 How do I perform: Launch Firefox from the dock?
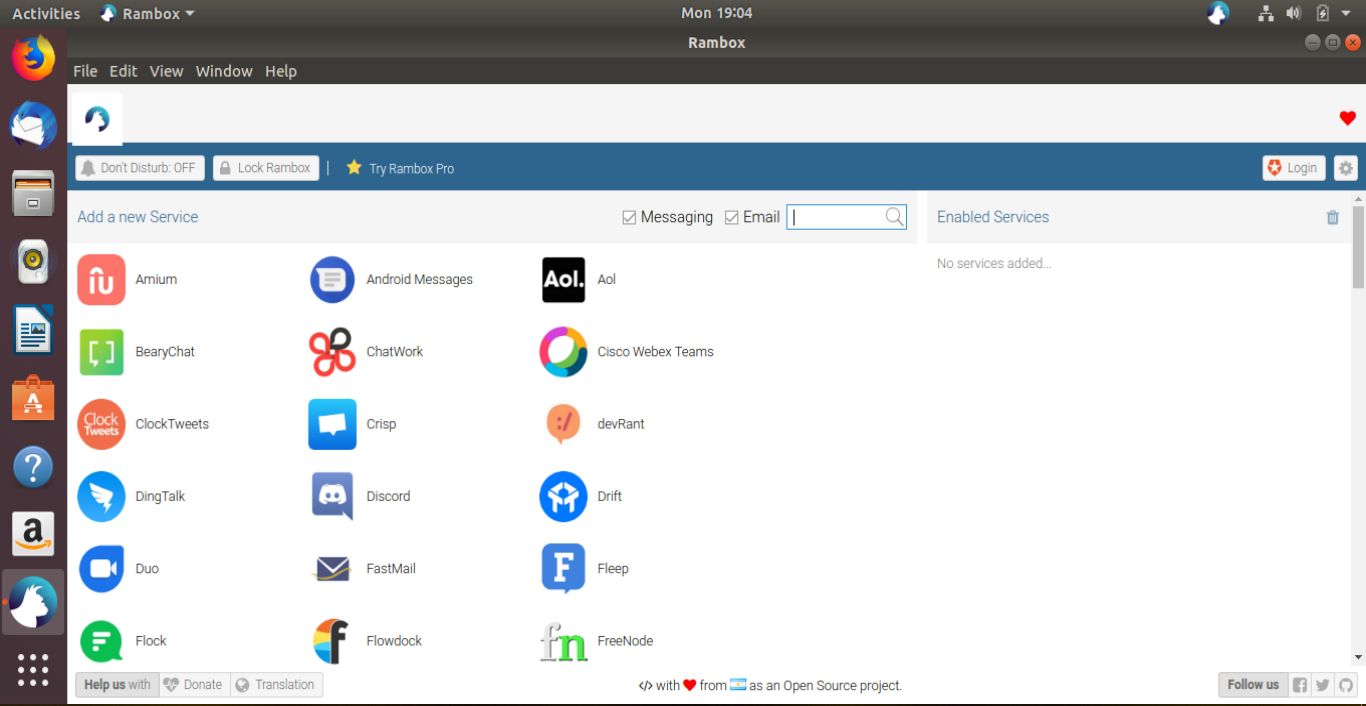(x=33, y=57)
